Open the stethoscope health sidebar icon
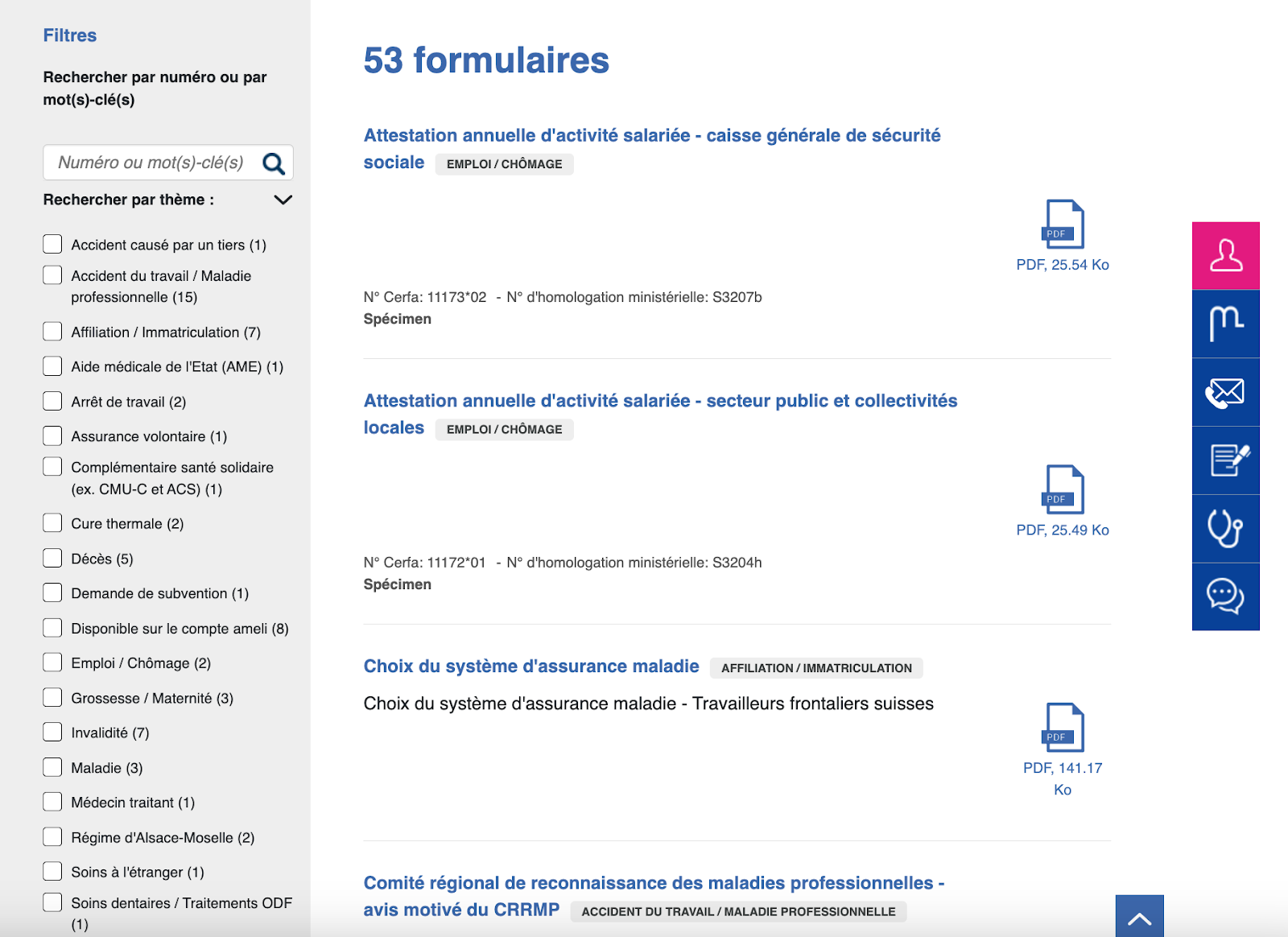Screen dimensions: 1288x937 point(1225,529)
